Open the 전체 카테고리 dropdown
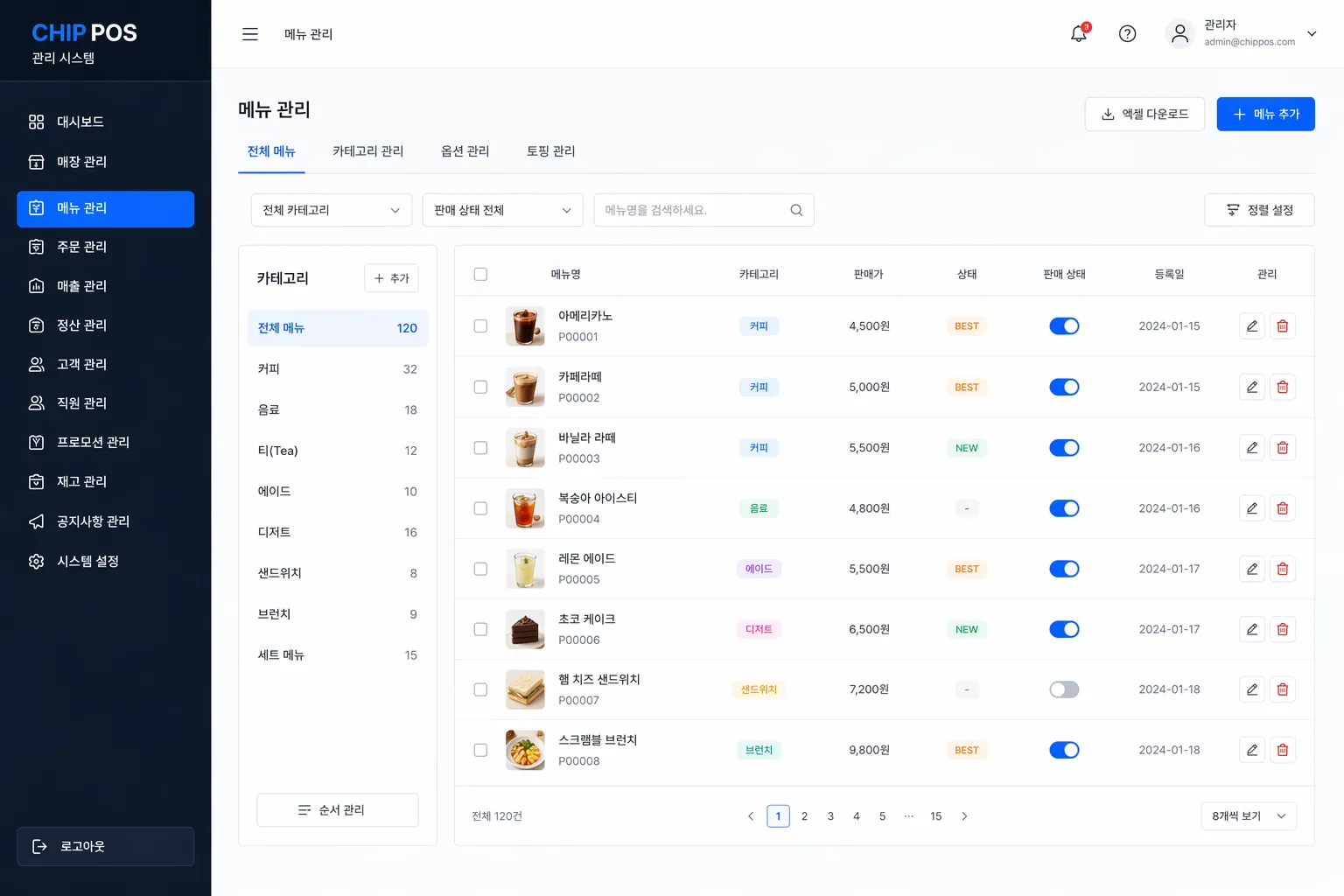 tap(332, 210)
